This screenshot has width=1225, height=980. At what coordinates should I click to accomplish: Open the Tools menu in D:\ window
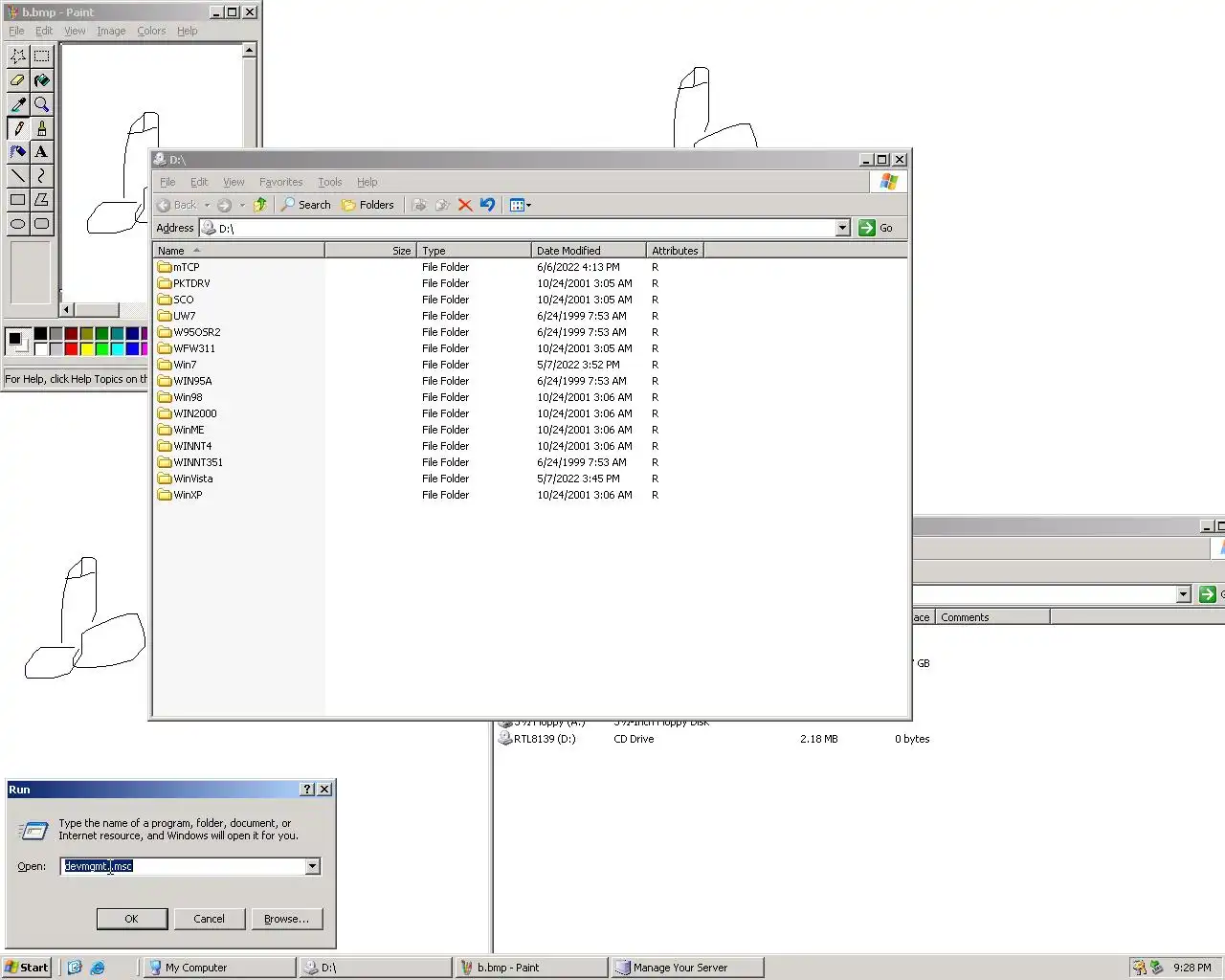pos(330,182)
